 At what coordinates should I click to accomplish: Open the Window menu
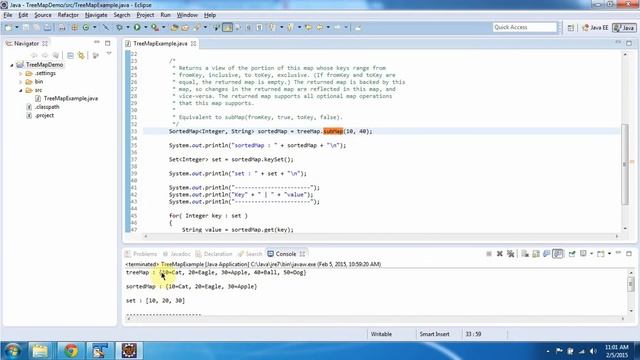tap(187, 15)
